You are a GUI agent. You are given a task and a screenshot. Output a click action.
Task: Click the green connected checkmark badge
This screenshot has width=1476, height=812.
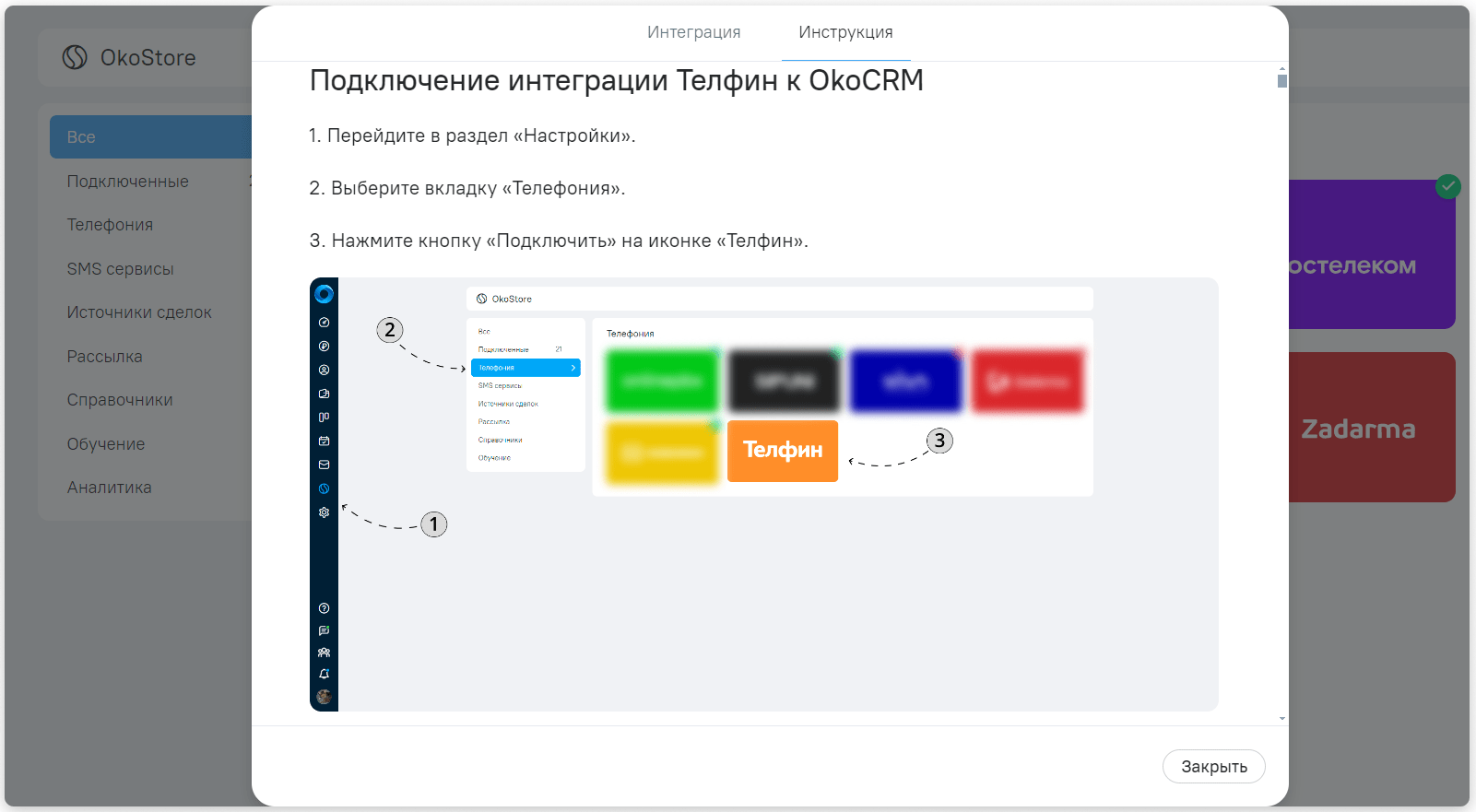coord(1448,186)
